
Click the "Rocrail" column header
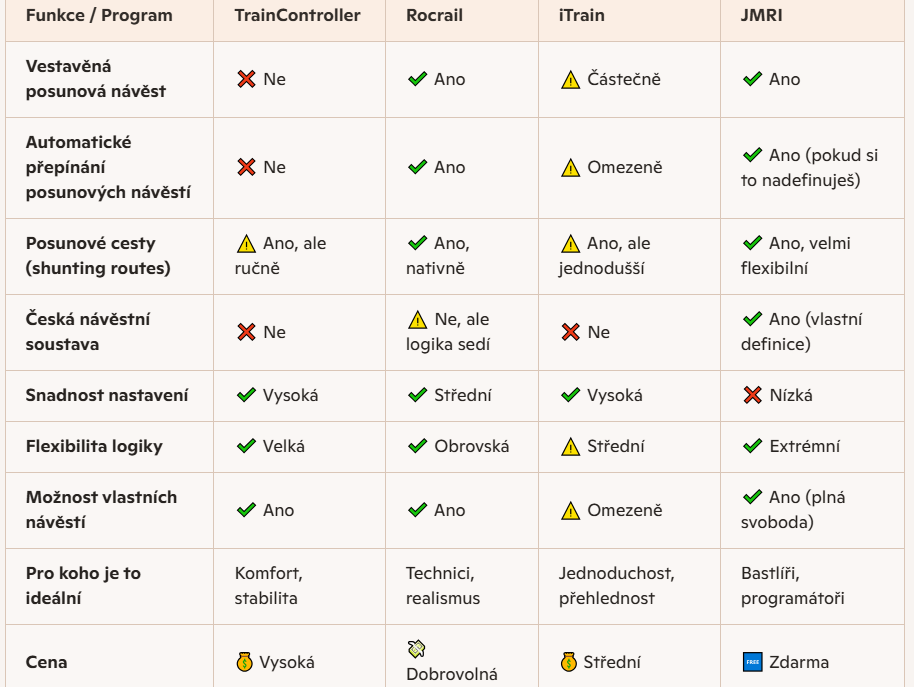[x=436, y=15]
